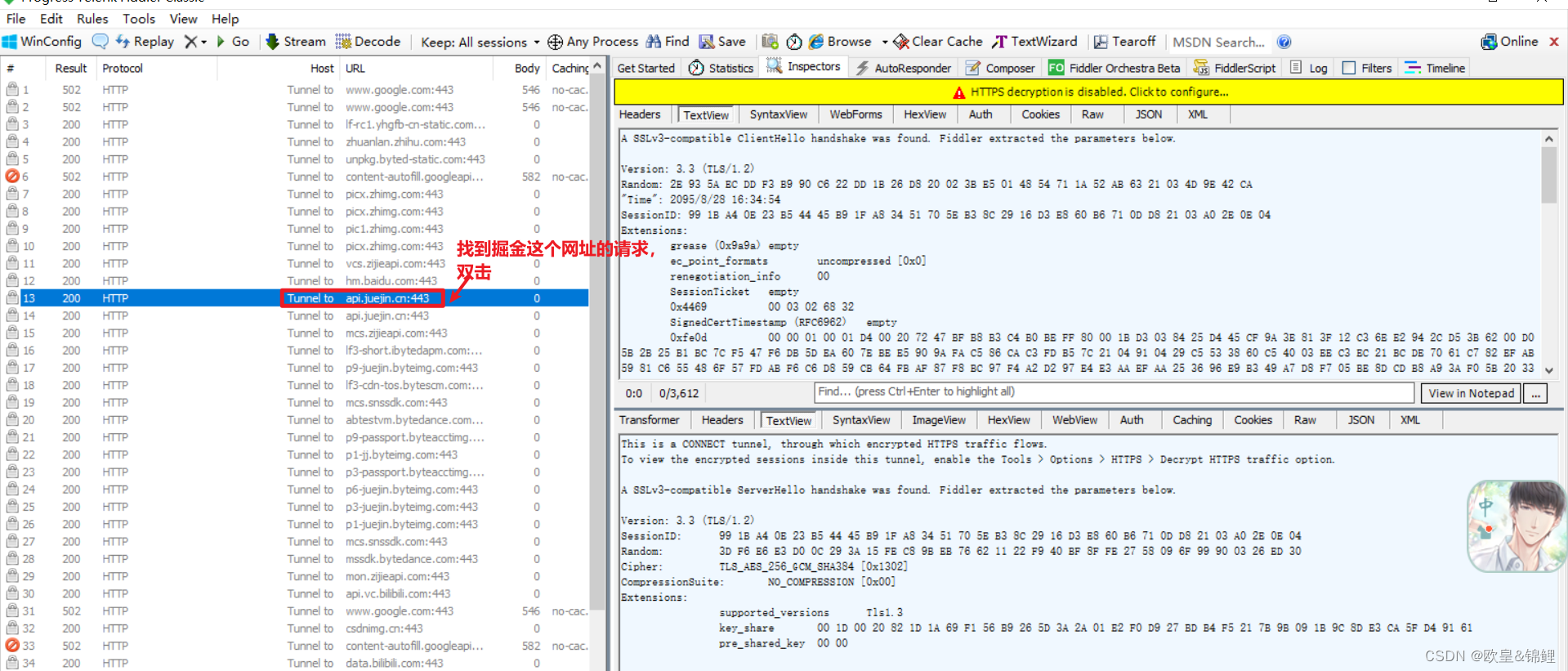The height and width of the screenshot is (671, 1568).
Task: Click request text scroll down arrow
Action: pos(1549,369)
